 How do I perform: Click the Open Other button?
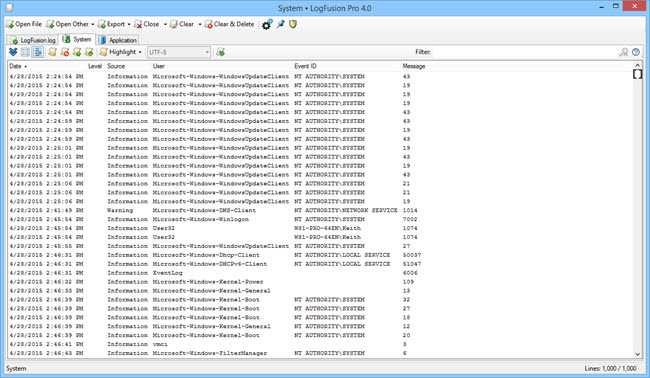(68, 24)
